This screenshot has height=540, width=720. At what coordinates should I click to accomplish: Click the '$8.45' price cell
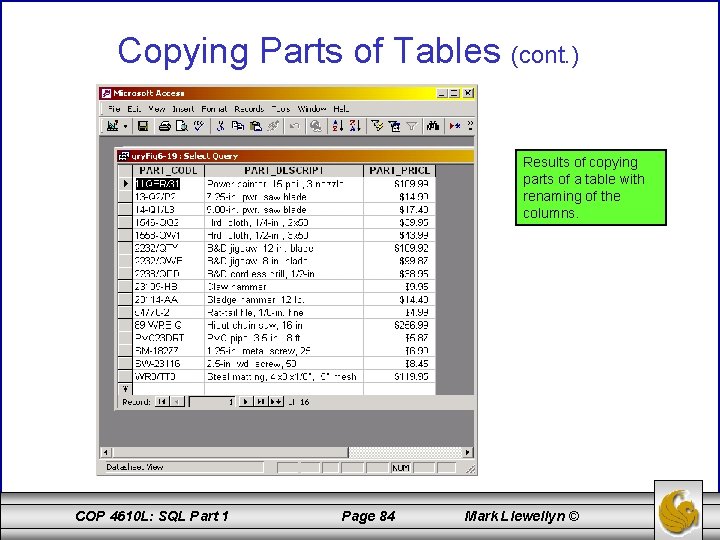[399, 364]
